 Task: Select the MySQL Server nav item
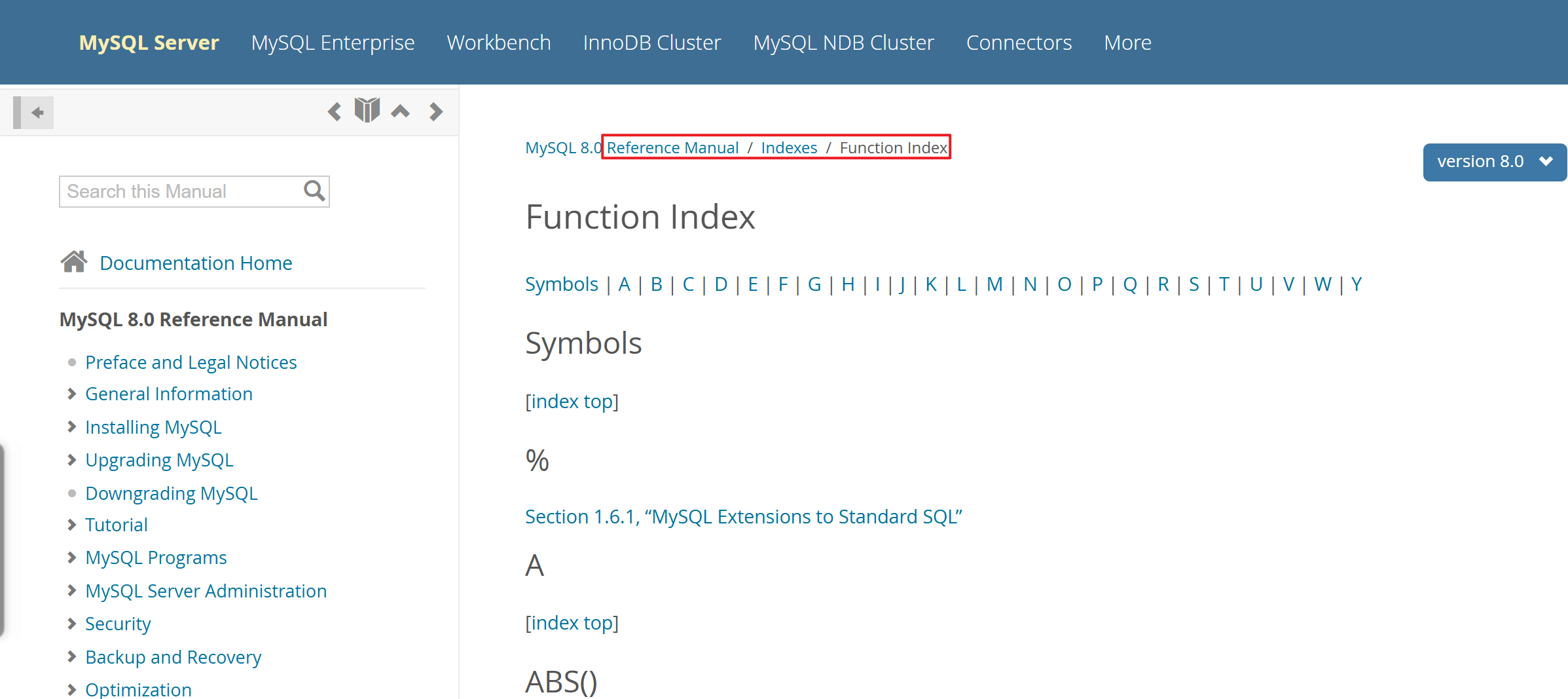[149, 43]
